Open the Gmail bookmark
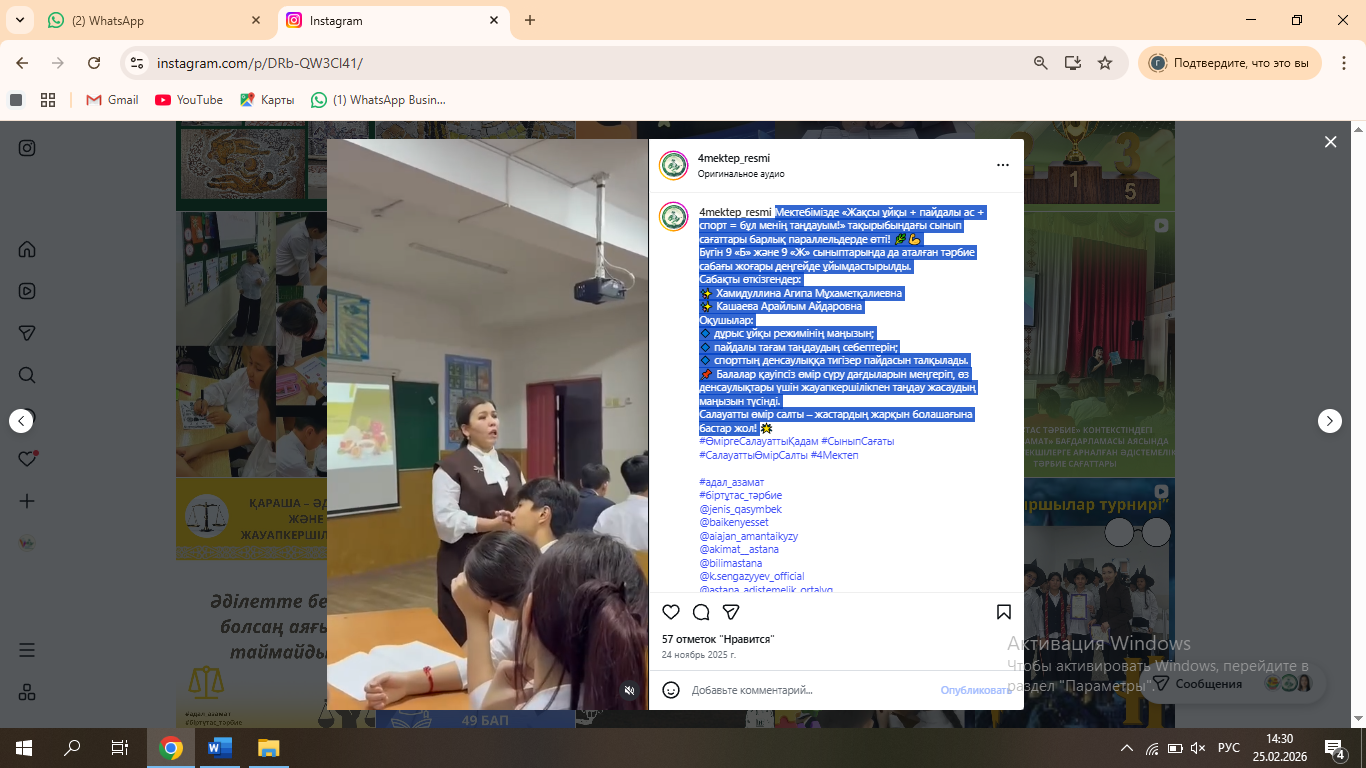Image resolution: width=1366 pixels, height=768 pixels. 112,100
